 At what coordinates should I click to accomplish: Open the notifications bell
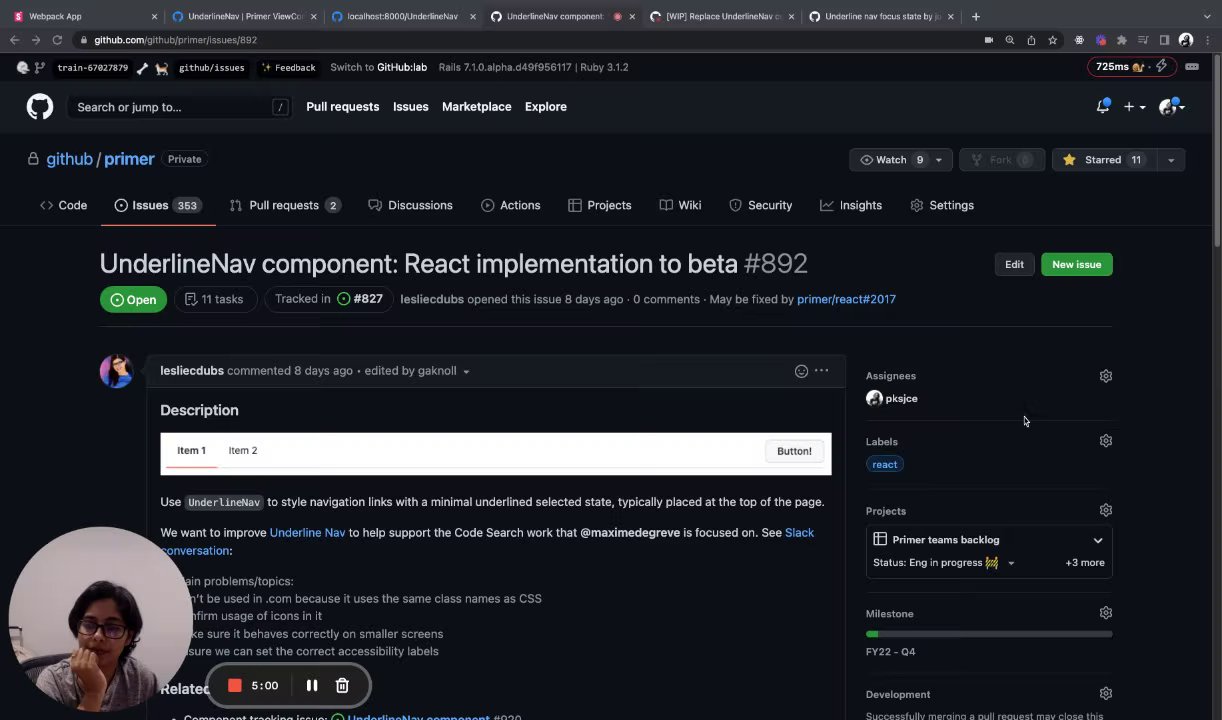click(x=1103, y=106)
